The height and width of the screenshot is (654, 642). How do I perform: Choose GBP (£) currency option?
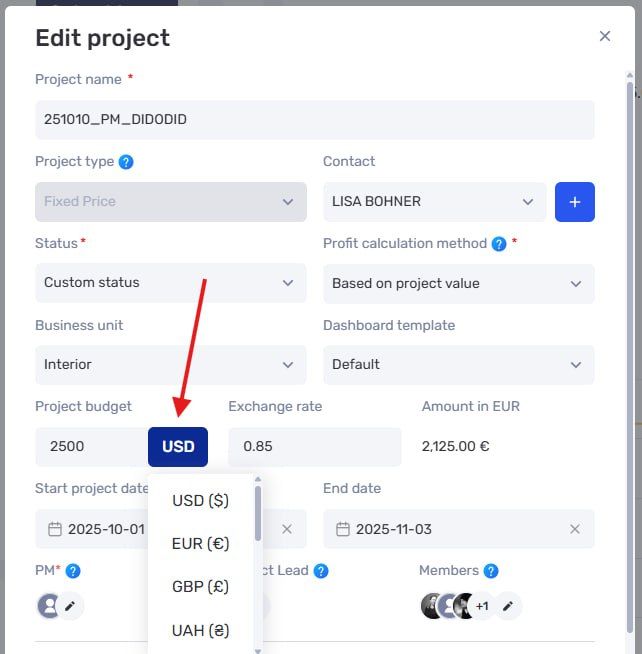pos(201,587)
